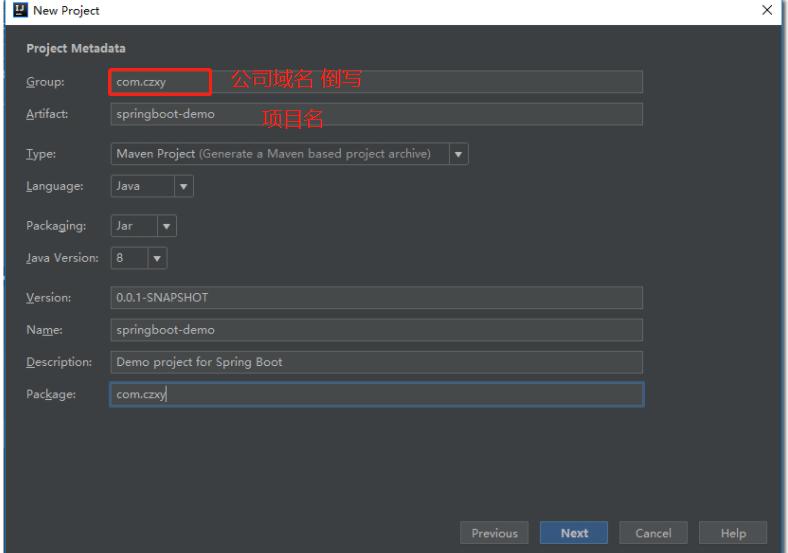Click the IntelliJ IDEA icon in title bar

pyautogui.click(x=20, y=10)
